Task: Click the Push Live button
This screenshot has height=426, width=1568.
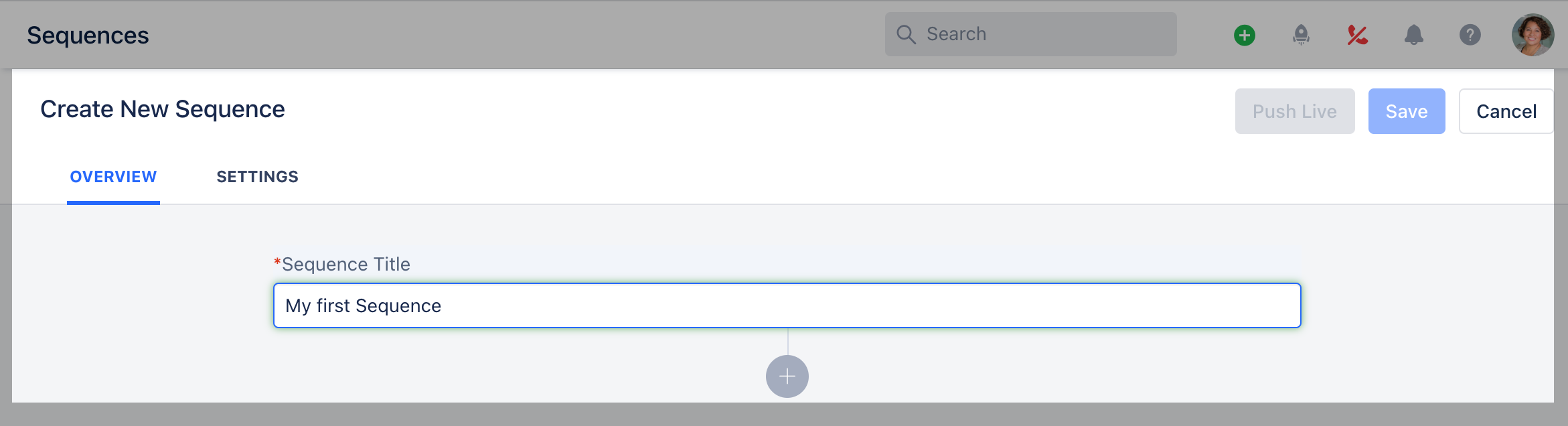Action: (1295, 111)
